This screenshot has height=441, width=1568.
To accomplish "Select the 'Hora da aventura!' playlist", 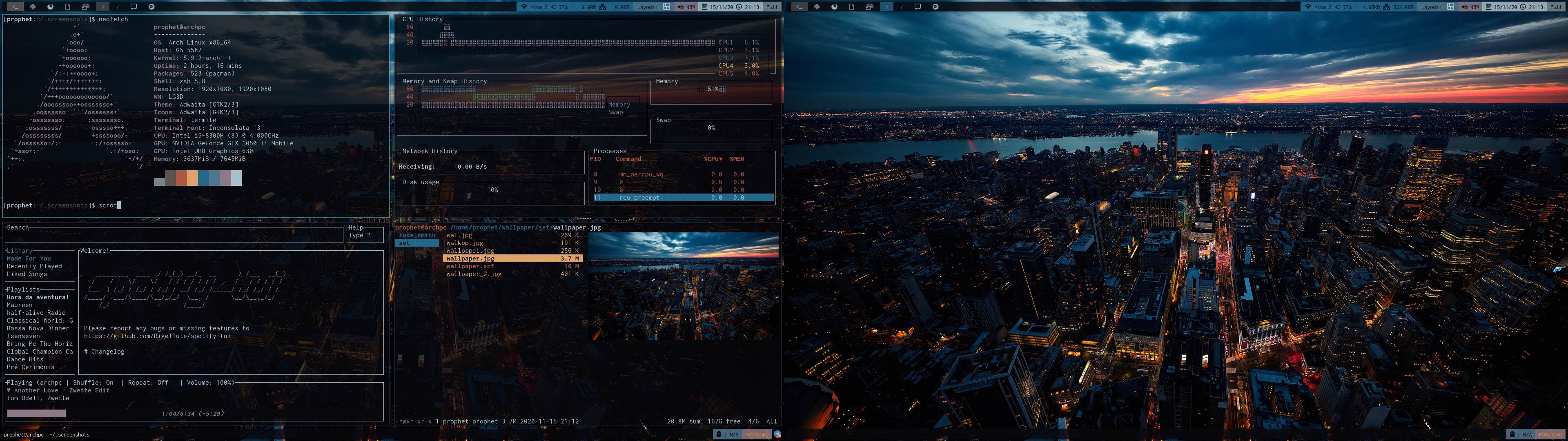I will (x=38, y=297).
